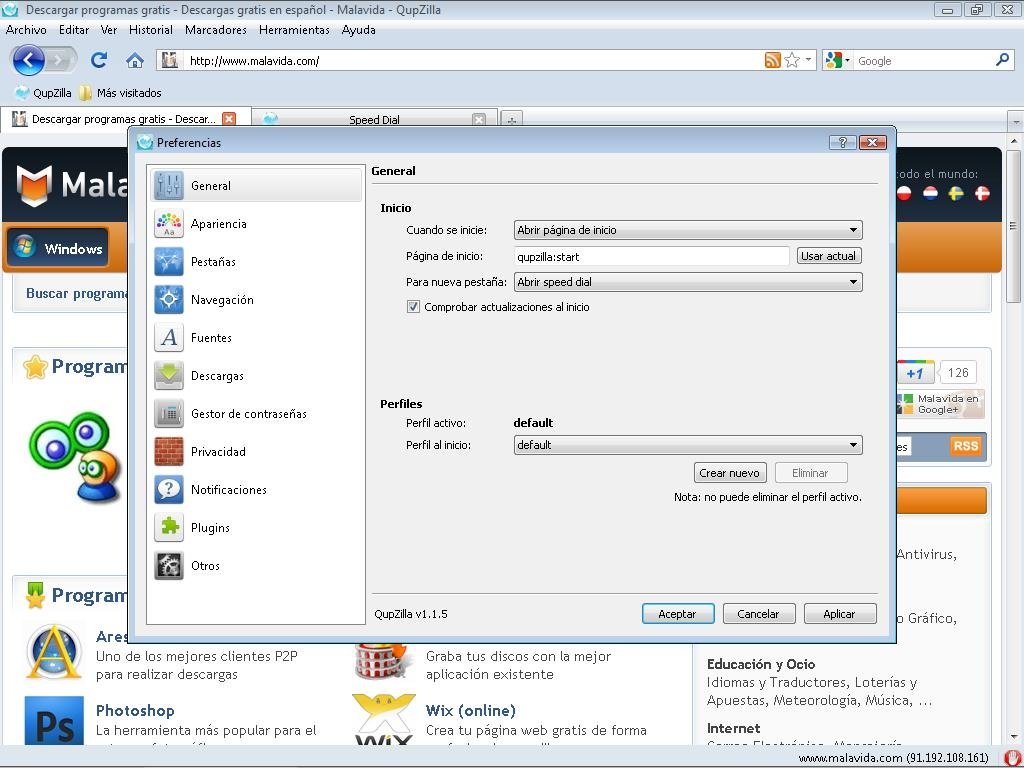Click the Educación y Ocio category heading
1024x768 pixels.
pos(761,664)
